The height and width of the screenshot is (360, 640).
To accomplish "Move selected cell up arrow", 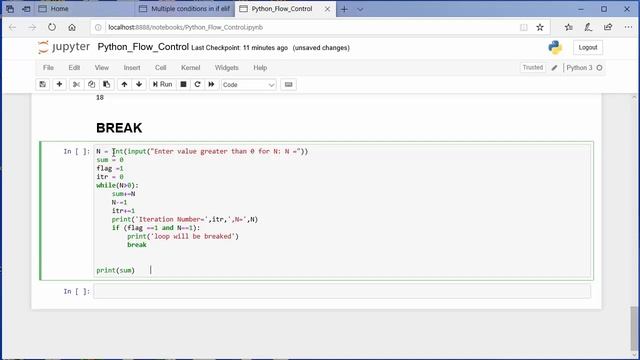I will coord(124,84).
